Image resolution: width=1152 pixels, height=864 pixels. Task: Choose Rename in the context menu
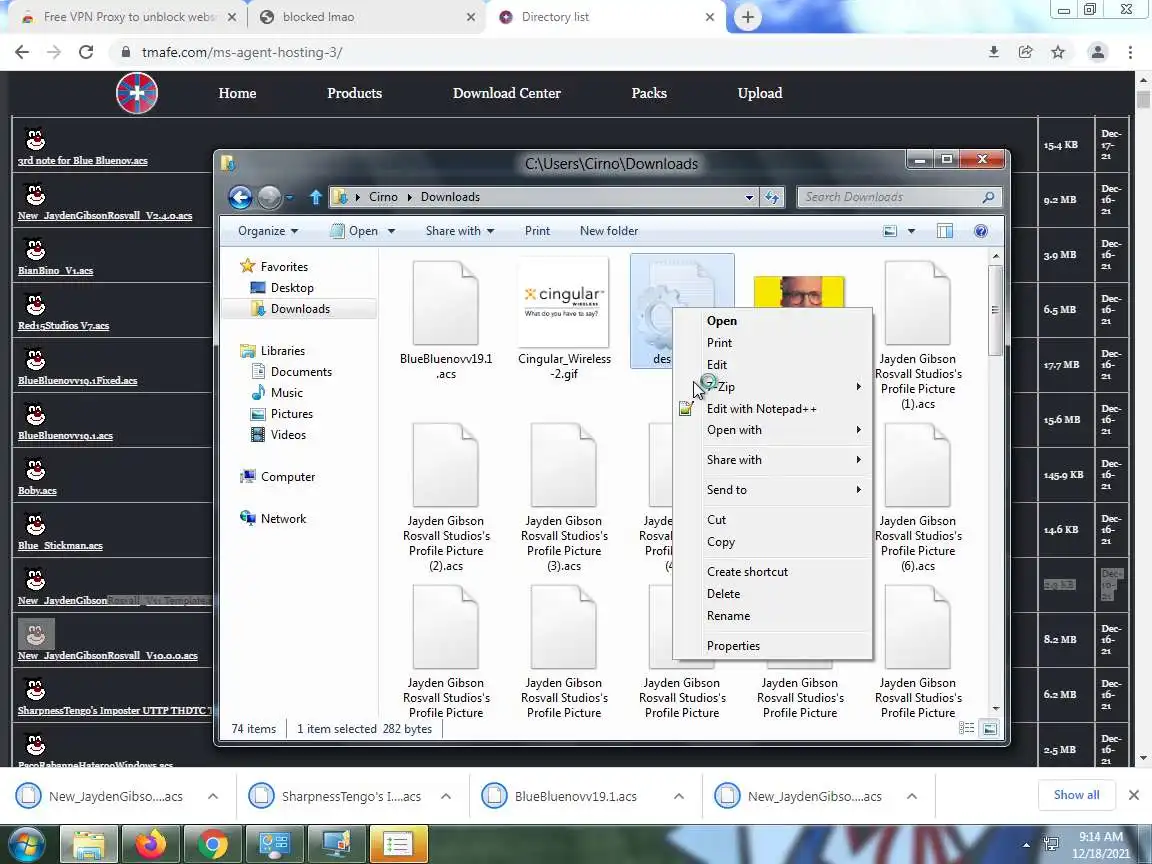(x=774, y=616)
